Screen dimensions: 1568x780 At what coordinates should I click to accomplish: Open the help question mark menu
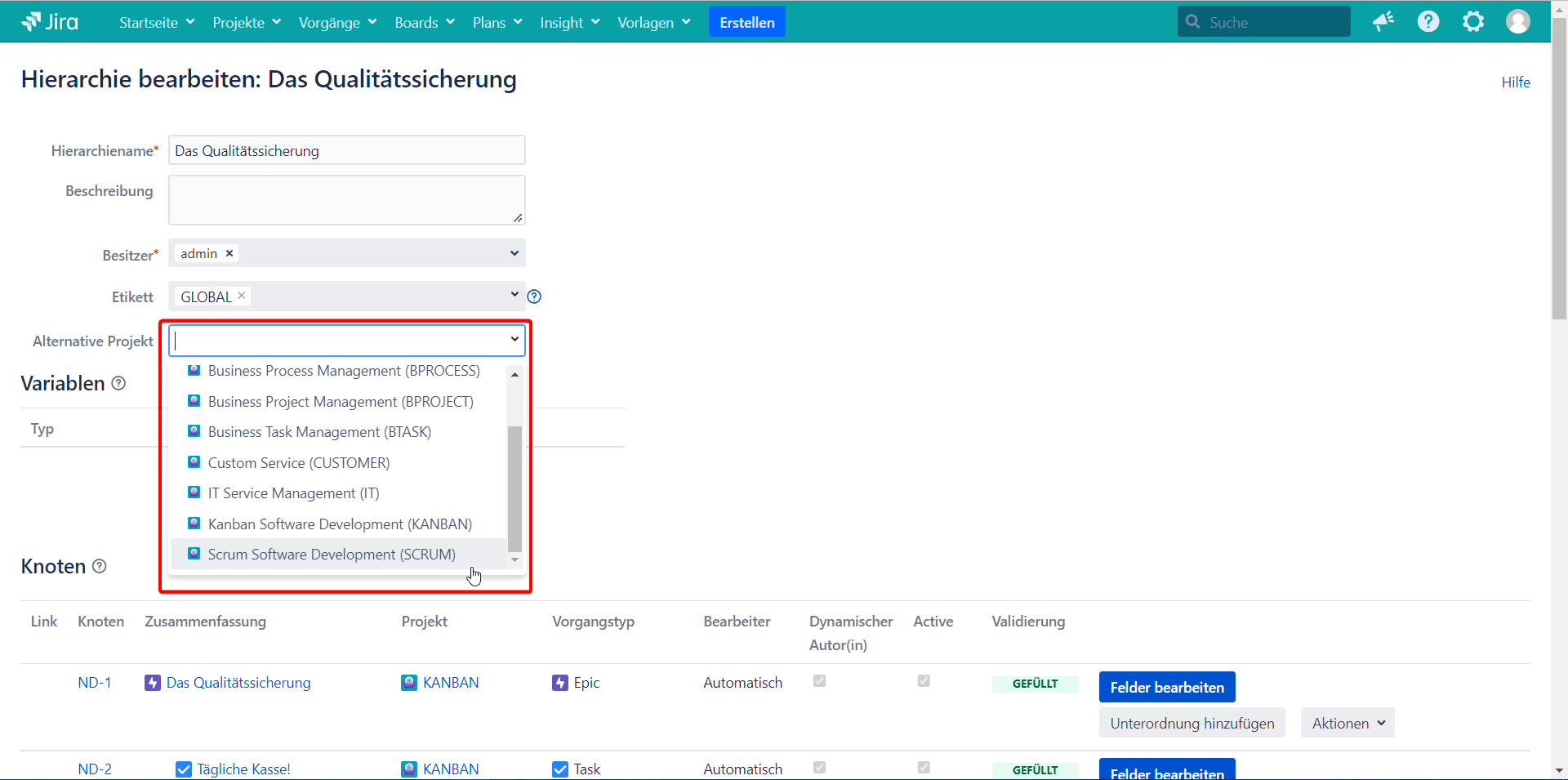(x=1428, y=22)
